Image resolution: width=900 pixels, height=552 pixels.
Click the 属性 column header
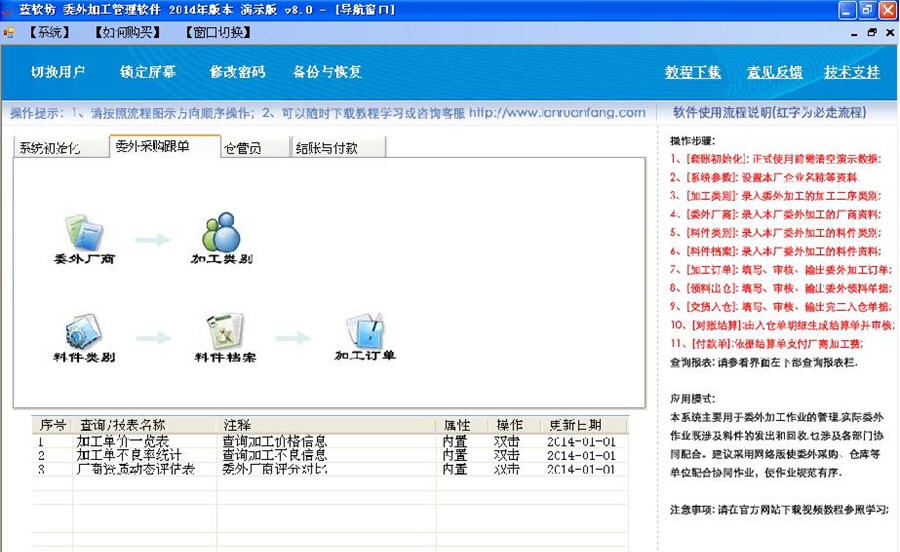pyautogui.click(x=462, y=425)
